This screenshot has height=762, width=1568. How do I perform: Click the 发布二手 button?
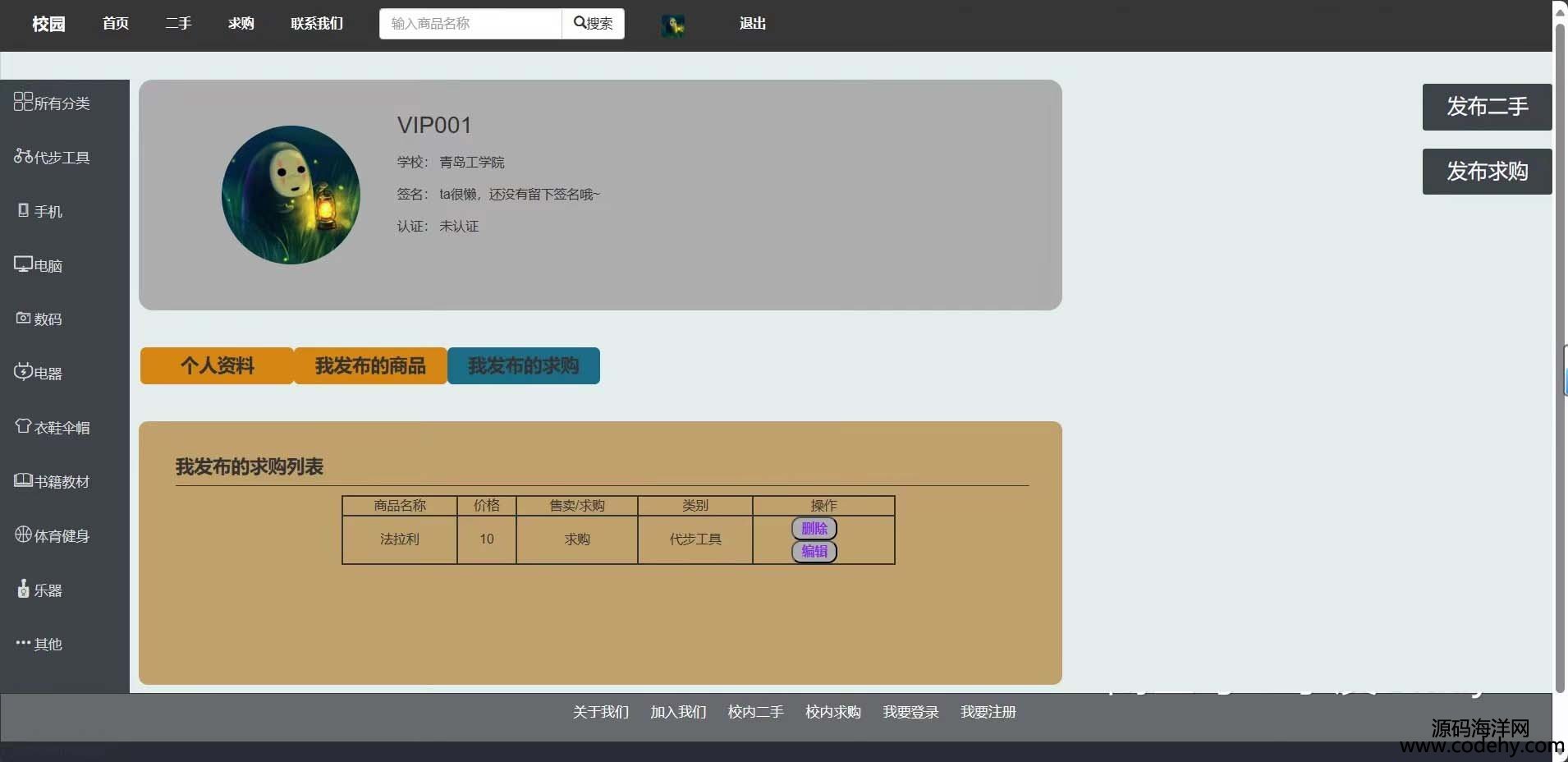(1487, 107)
